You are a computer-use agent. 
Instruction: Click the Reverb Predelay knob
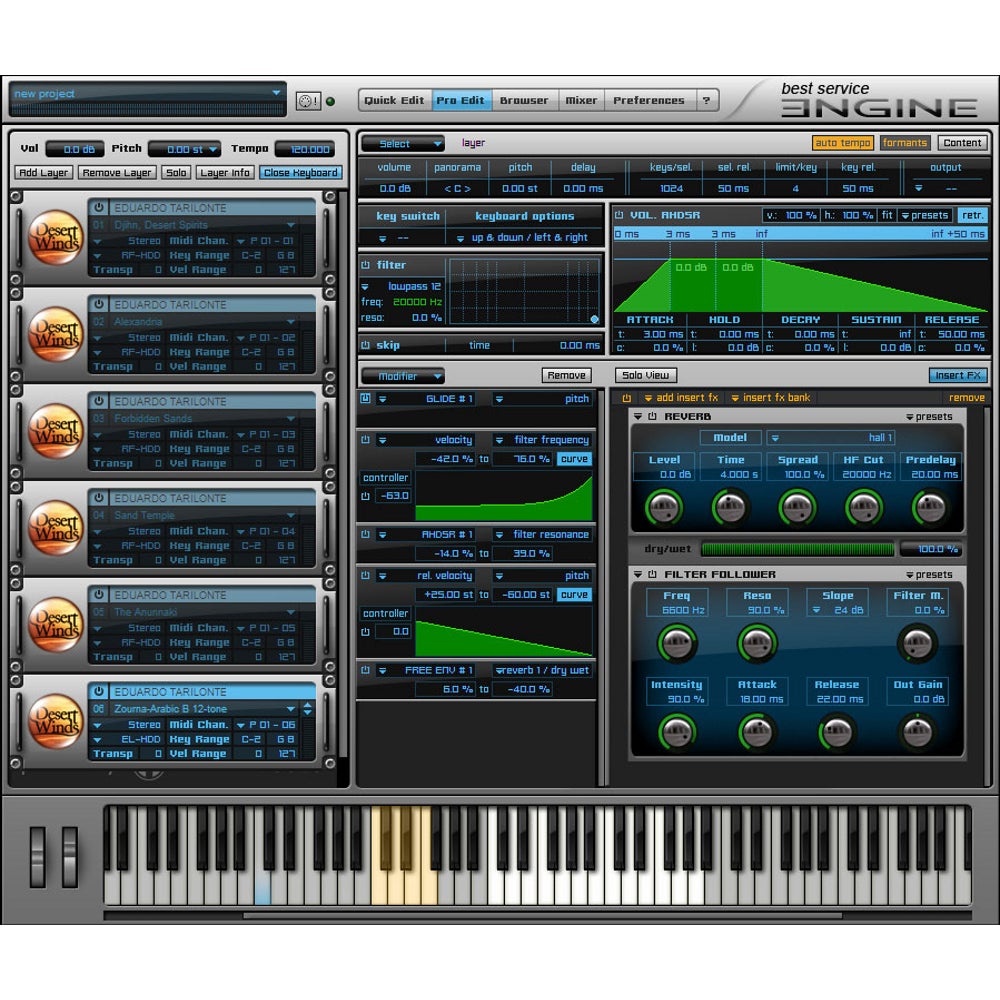930,508
